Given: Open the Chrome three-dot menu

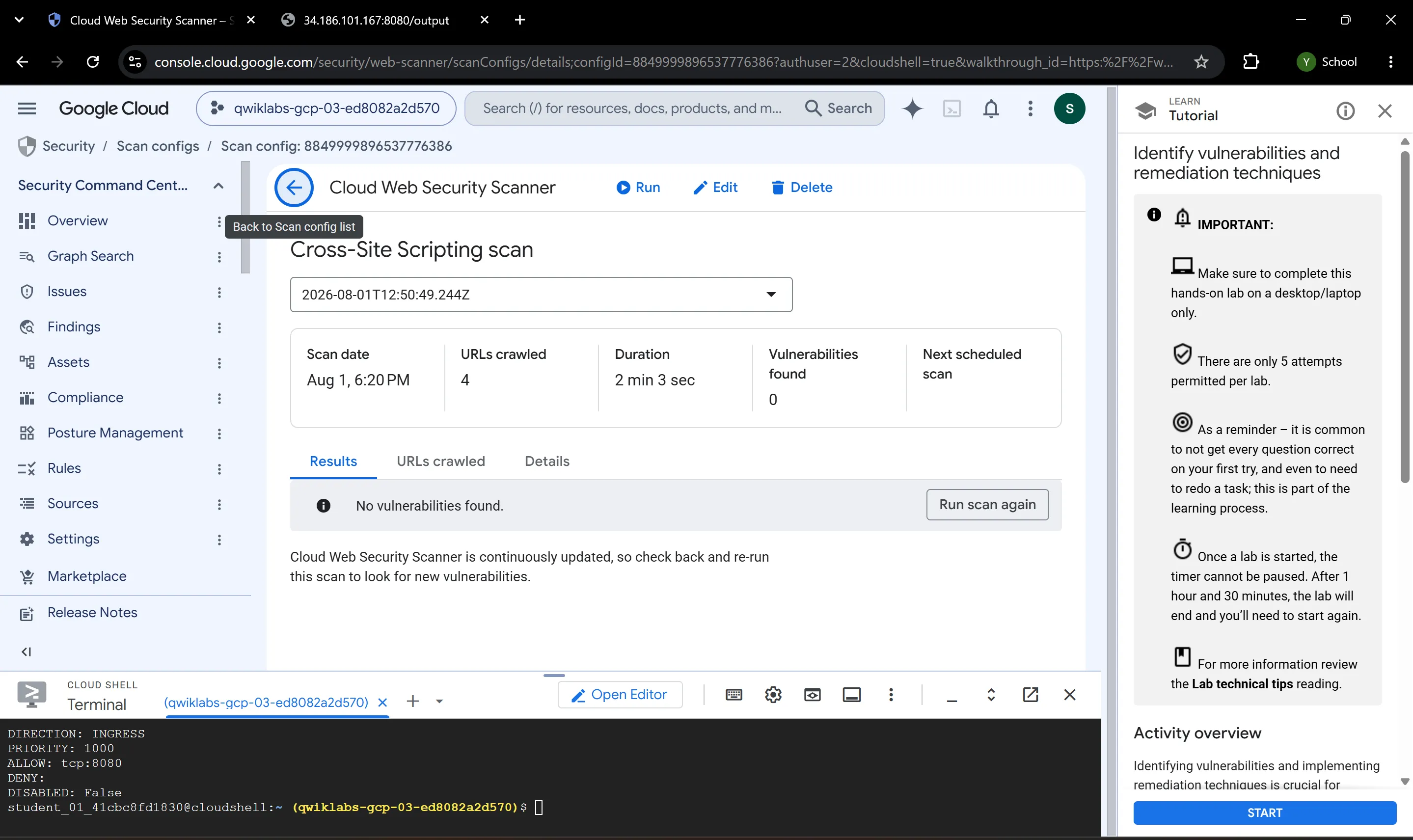Looking at the screenshot, I should 1390,62.
